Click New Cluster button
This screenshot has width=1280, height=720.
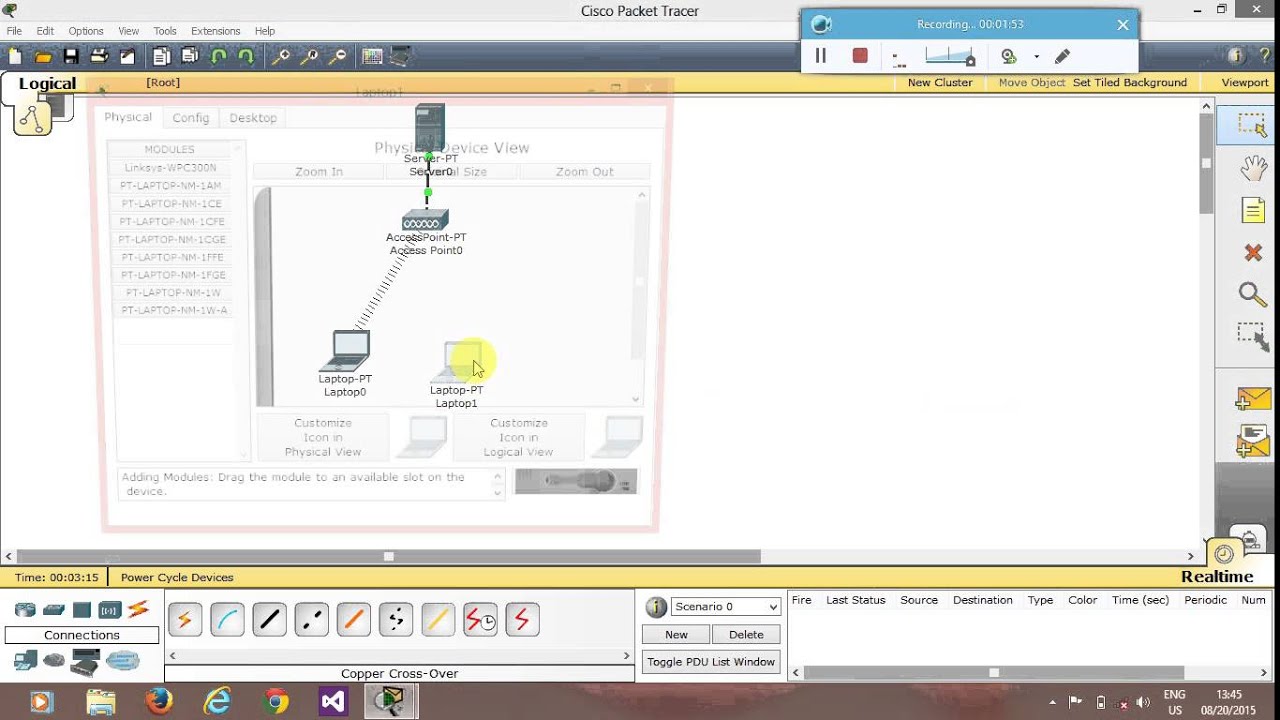[x=940, y=82]
